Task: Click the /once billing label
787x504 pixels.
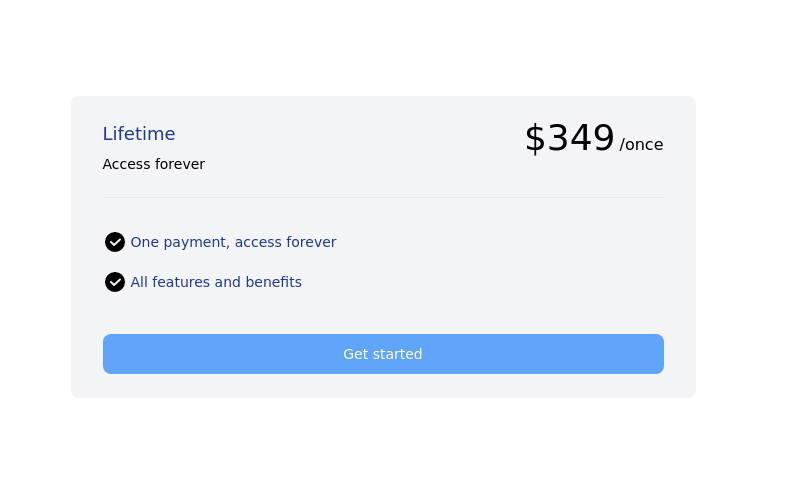Action: pyautogui.click(x=641, y=145)
